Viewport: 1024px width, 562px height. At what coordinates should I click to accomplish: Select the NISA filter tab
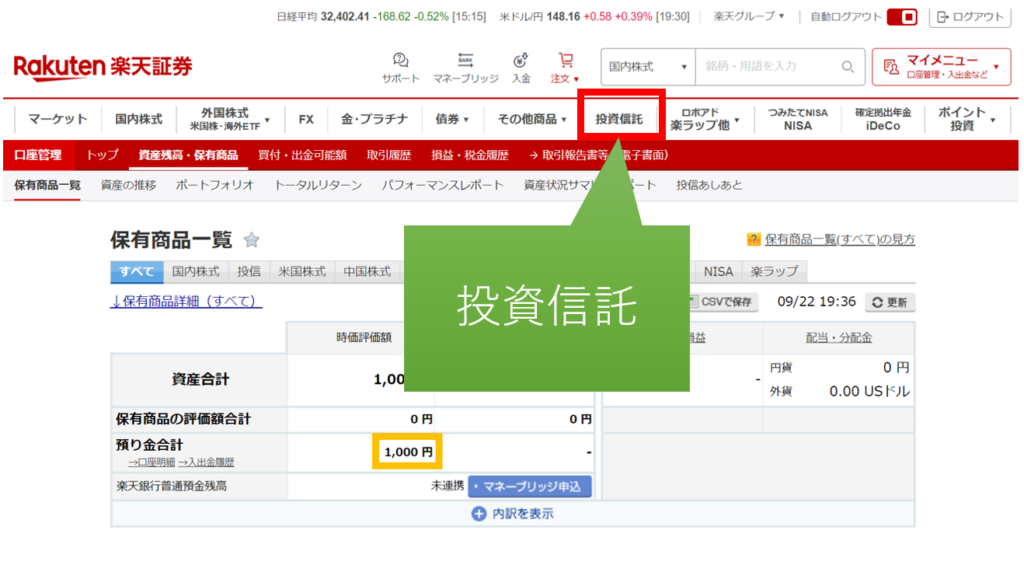[718, 272]
